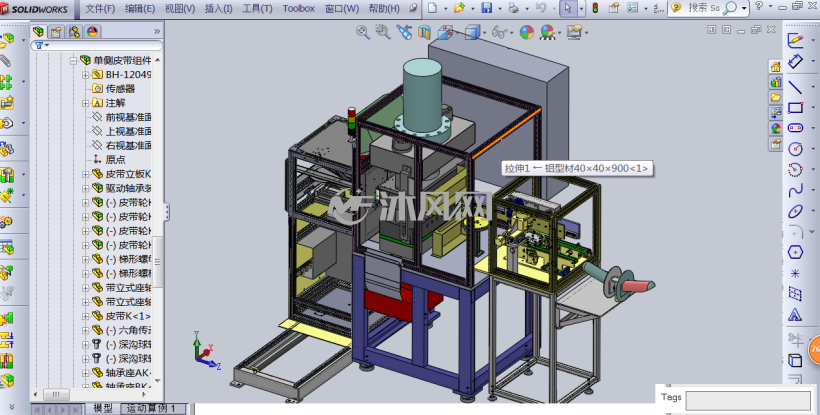Open the search box dropdown arrow
820x415 pixels.
pos(744,8)
